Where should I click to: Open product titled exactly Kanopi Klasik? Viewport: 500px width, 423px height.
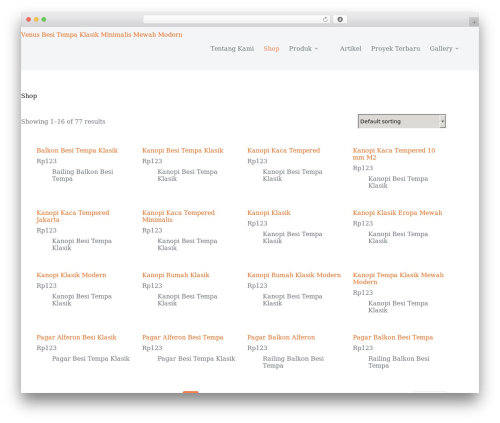coord(269,213)
